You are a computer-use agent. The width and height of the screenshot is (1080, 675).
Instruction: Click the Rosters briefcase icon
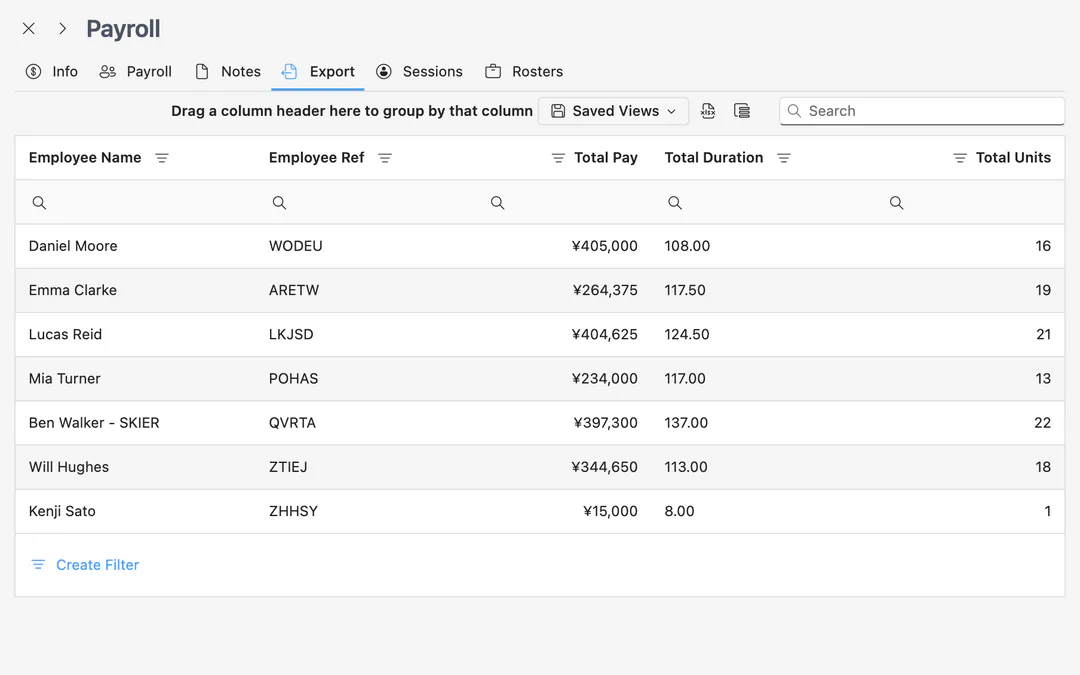pyautogui.click(x=493, y=72)
